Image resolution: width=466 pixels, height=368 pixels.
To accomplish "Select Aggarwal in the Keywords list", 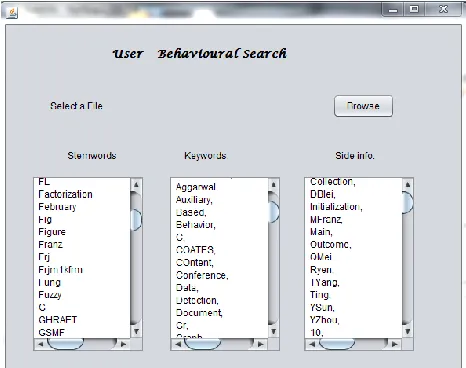I will pos(196,187).
